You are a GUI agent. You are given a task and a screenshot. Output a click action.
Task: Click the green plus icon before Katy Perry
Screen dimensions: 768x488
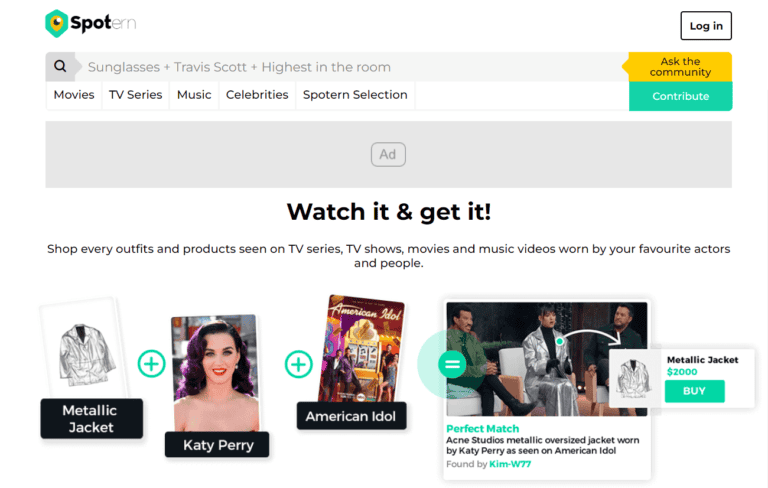click(x=151, y=364)
